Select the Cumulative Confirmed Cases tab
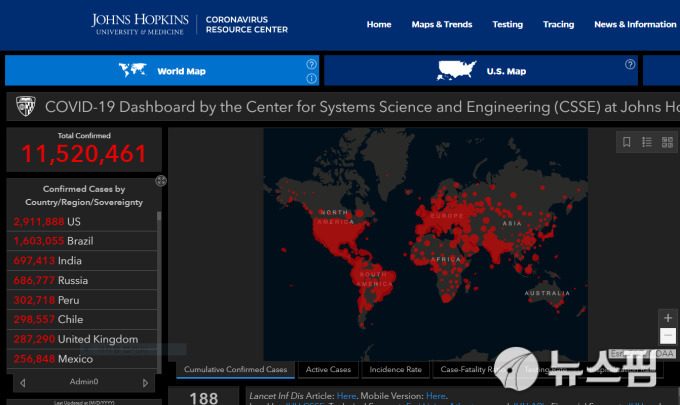 [x=235, y=369]
